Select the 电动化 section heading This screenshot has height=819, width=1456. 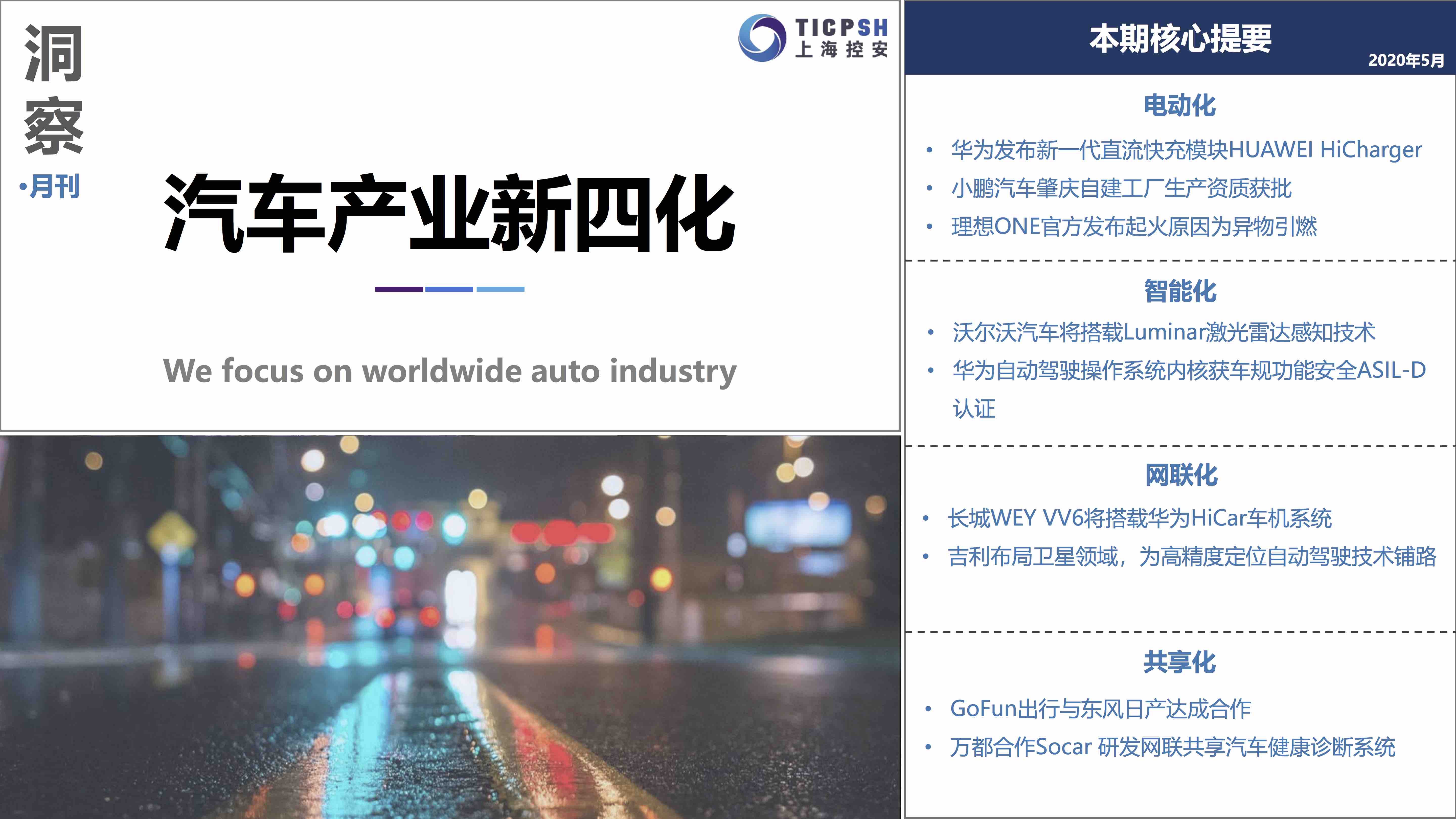tap(1180, 106)
